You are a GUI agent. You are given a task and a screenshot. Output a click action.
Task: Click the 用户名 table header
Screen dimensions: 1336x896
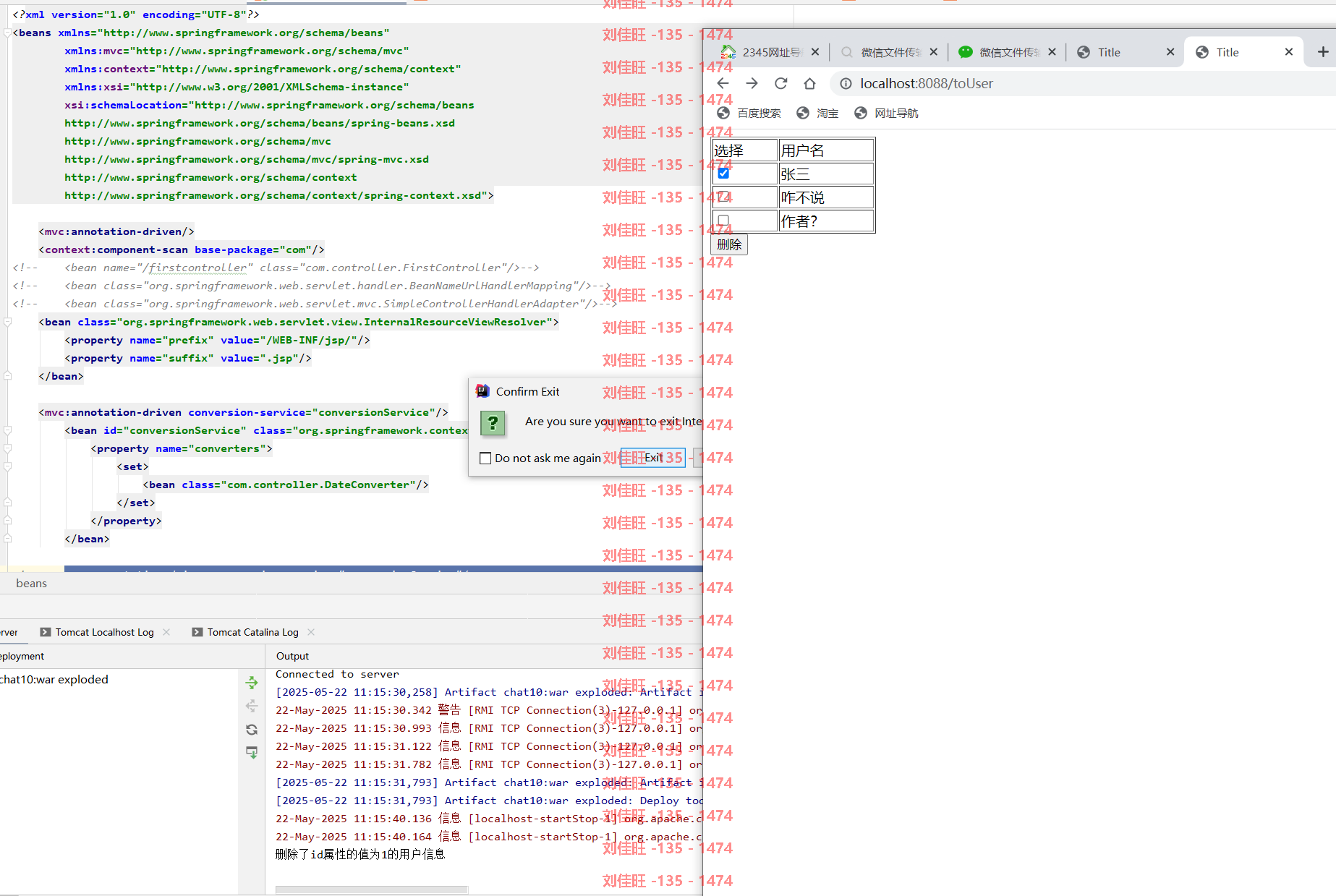tap(826, 150)
